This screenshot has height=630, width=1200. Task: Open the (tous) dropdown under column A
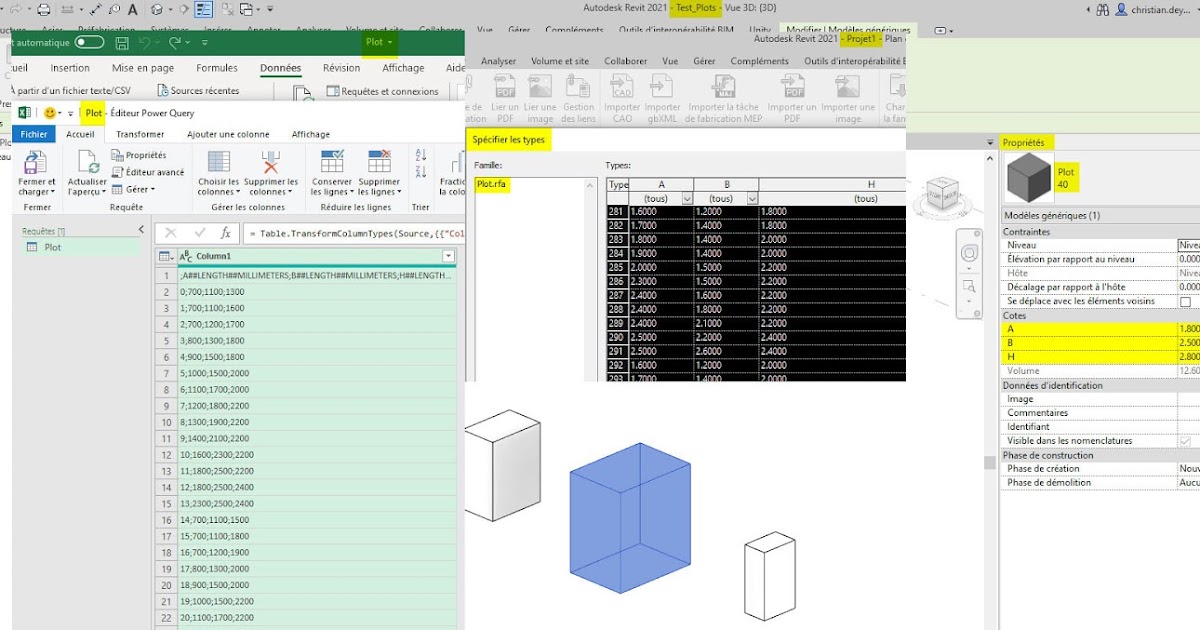686,199
